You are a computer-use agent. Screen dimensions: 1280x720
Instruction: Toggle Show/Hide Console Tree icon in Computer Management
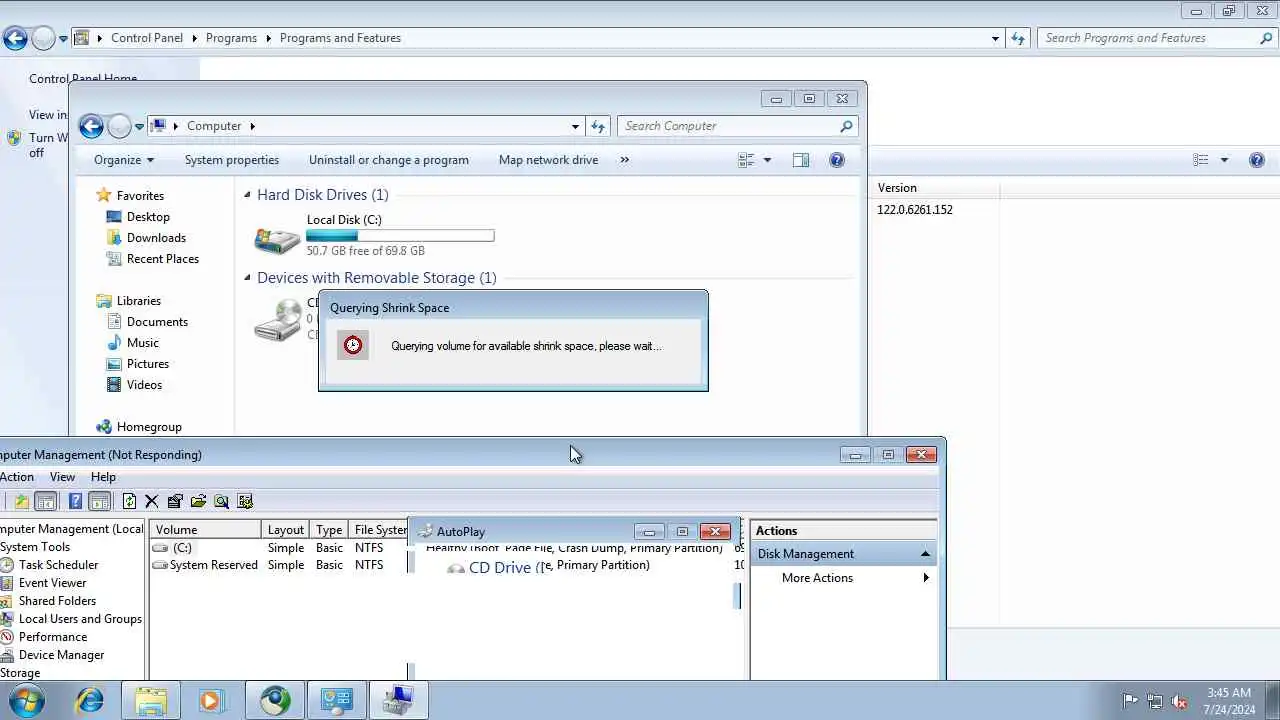tap(45, 501)
